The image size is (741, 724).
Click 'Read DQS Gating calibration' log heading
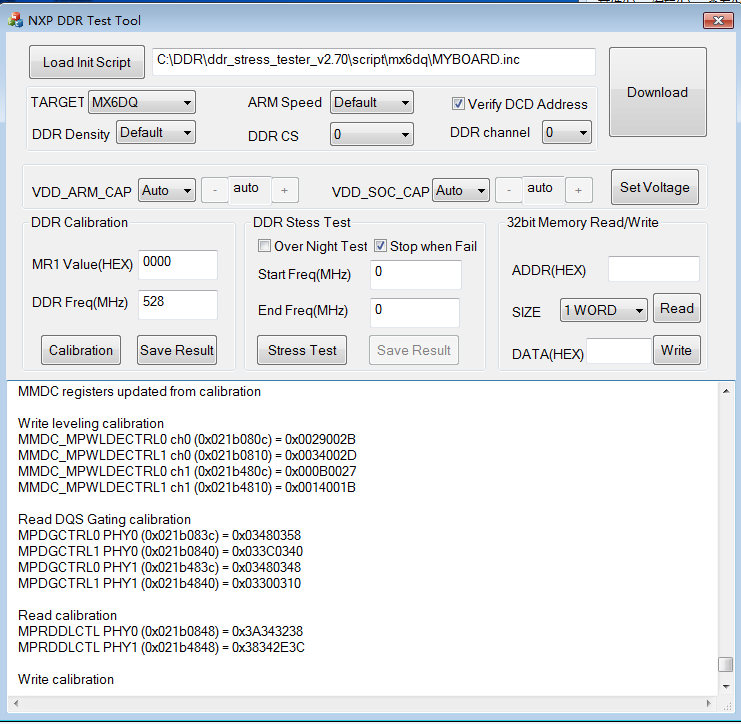[104, 519]
